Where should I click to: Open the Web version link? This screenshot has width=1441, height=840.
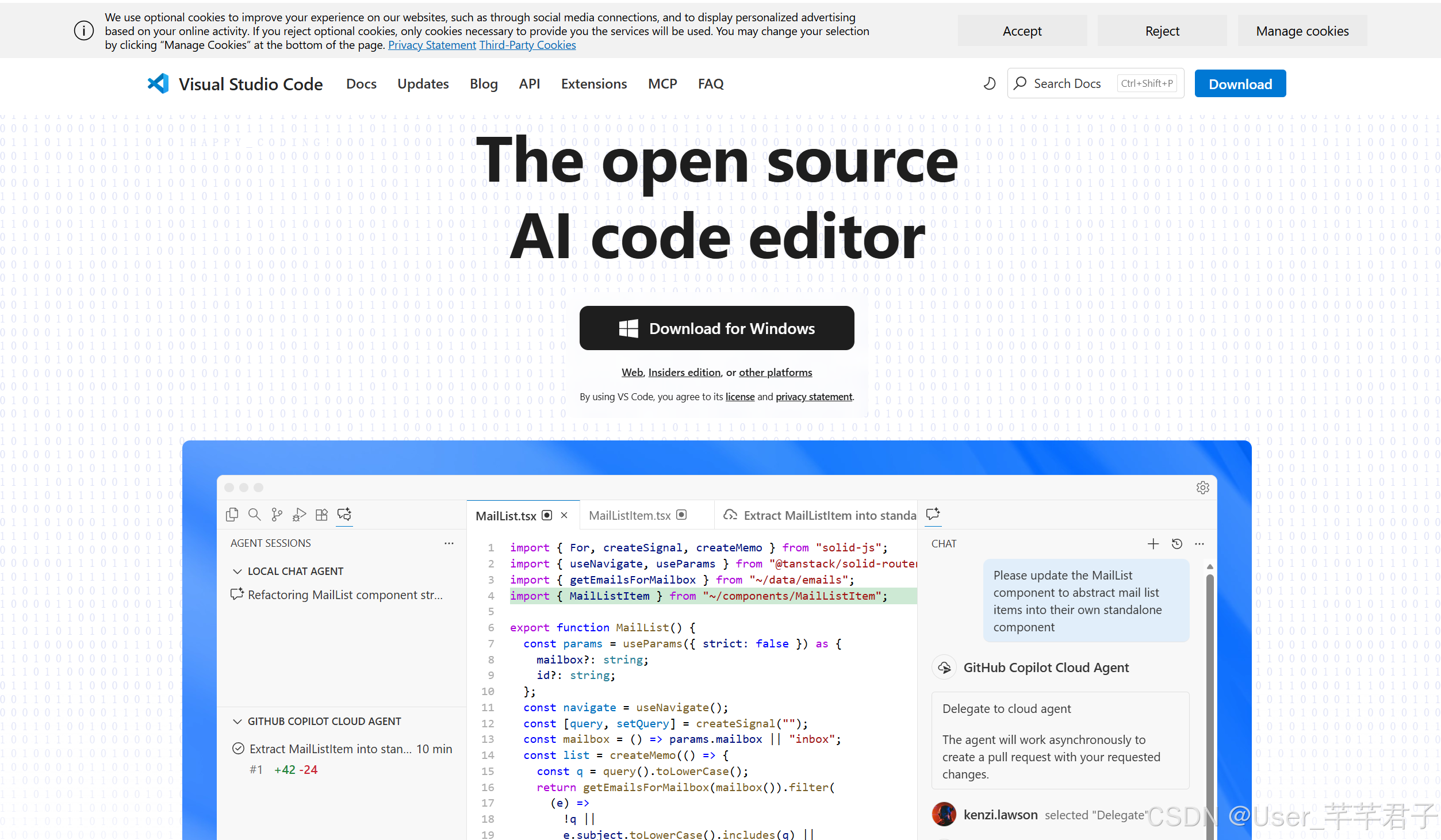(632, 373)
